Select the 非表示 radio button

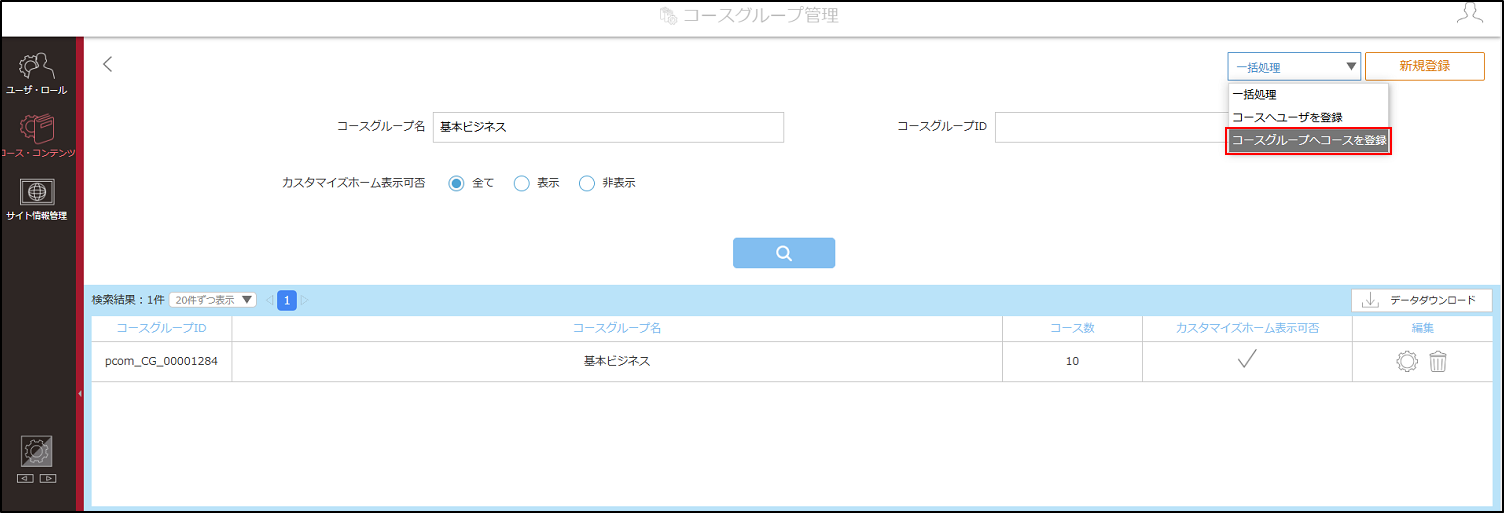coord(587,183)
